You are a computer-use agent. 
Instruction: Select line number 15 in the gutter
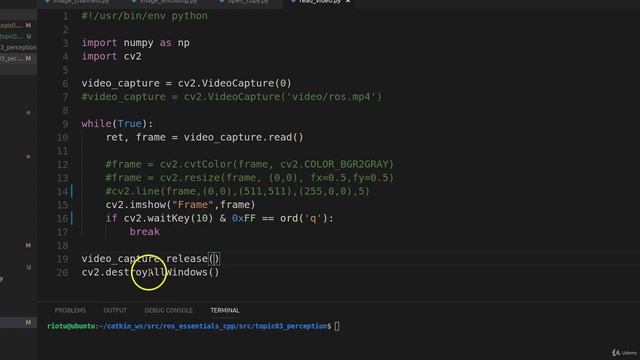click(x=62, y=204)
